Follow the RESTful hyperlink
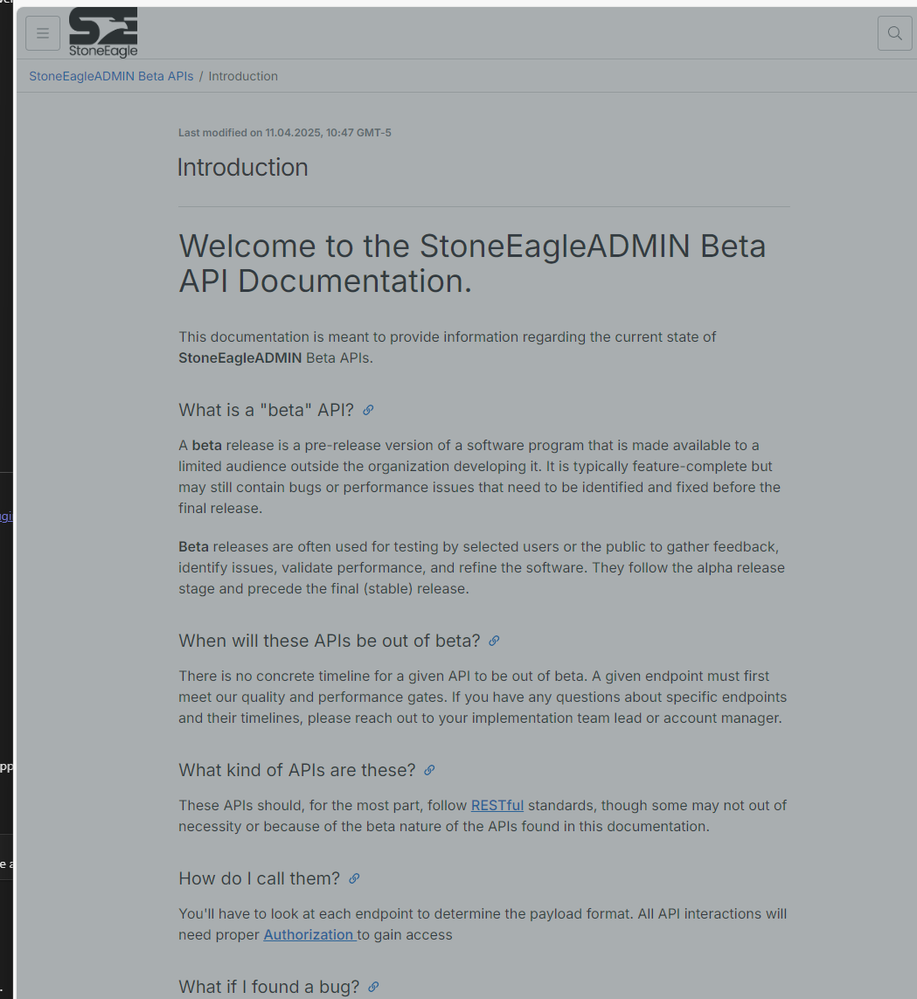 (x=497, y=805)
